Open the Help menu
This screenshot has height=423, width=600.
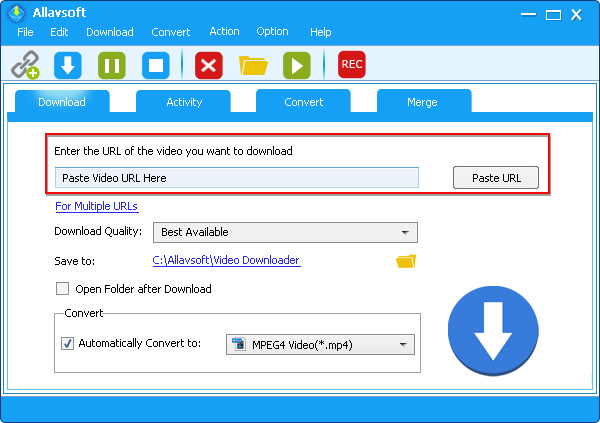pos(321,32)
